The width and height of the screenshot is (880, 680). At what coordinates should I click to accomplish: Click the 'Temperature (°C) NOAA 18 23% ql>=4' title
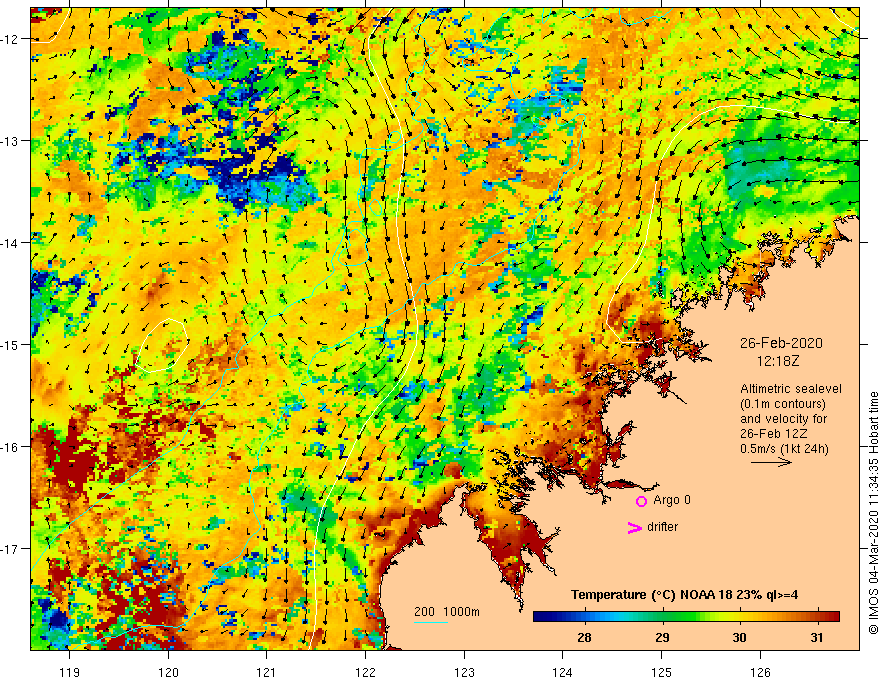(684, 595)
